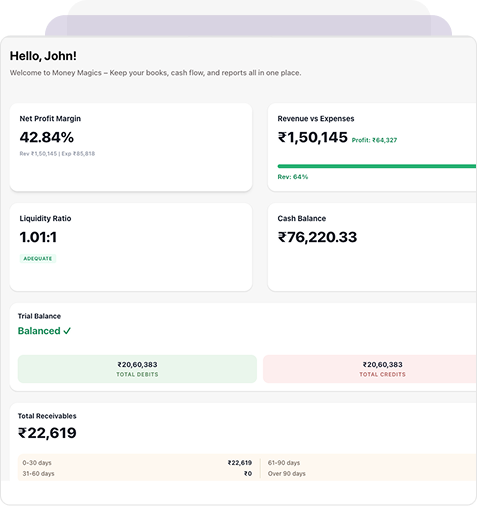Open the Revenue vs Expenses card title

click(x=316, y=119)
